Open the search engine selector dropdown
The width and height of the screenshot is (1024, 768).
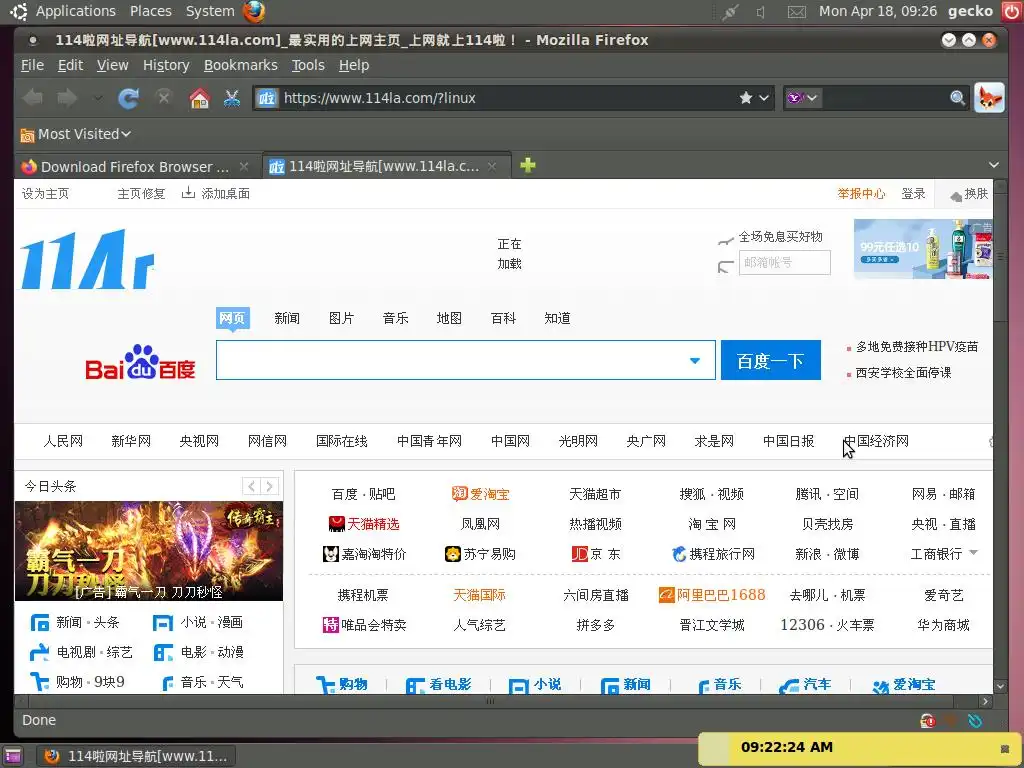coord(803,98)
